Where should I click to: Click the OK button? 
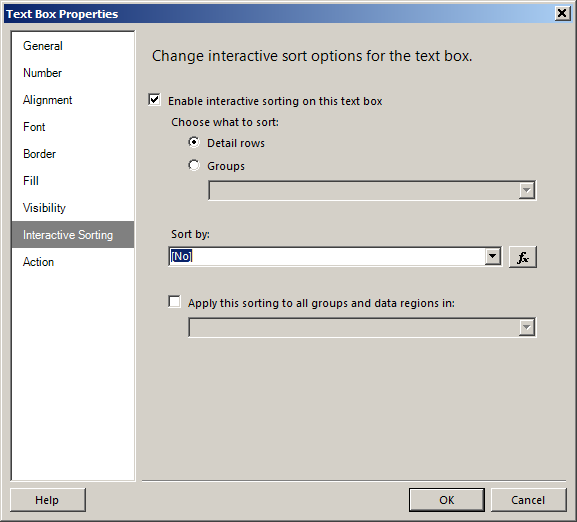point(446,500)
